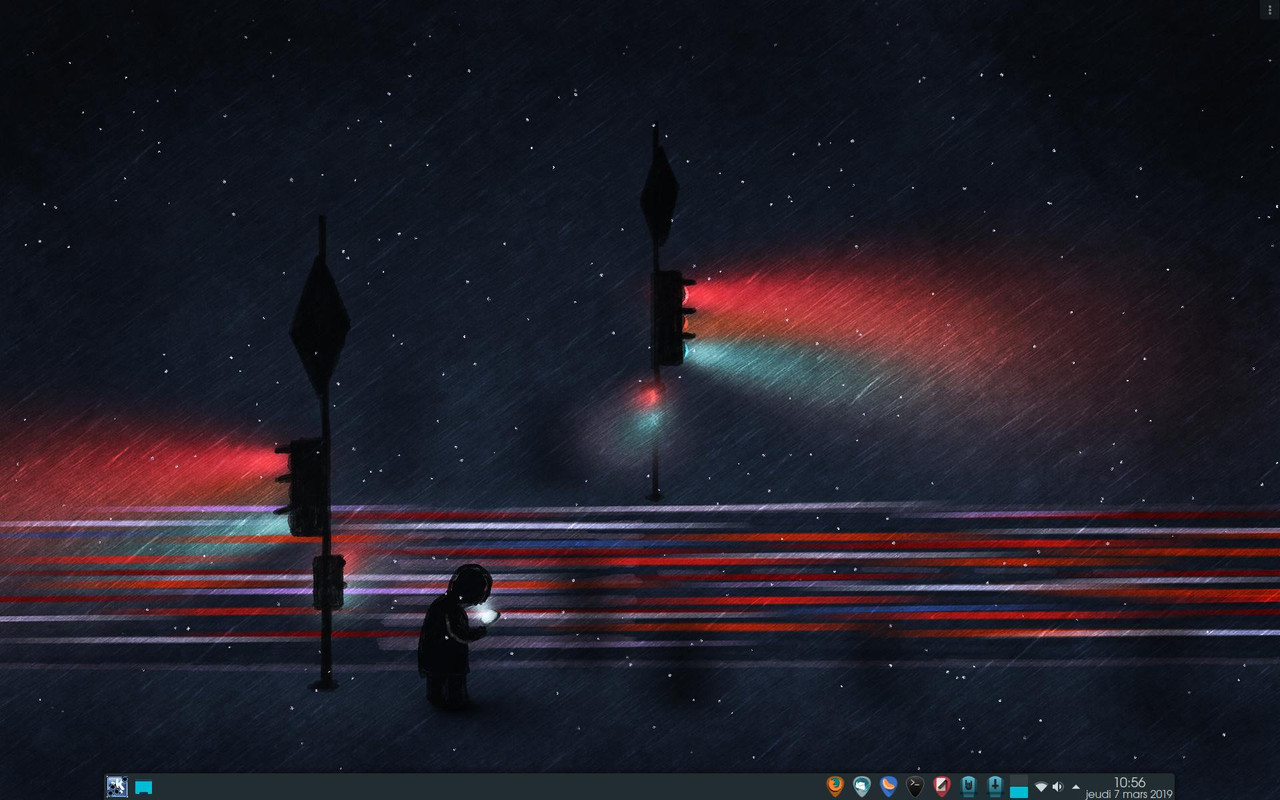The image size is (1280, 800).
Task: Open the Thunderbird mail launcher
Action: 862,787
